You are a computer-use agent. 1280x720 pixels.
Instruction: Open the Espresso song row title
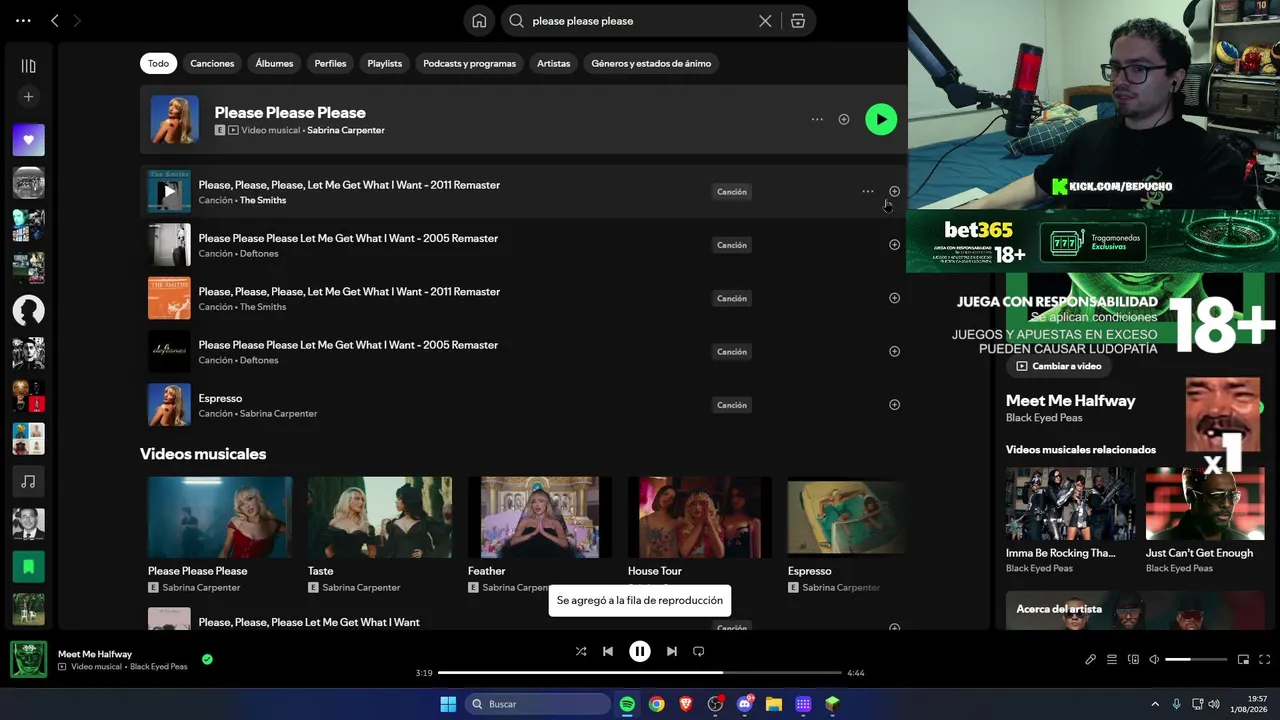220,398
